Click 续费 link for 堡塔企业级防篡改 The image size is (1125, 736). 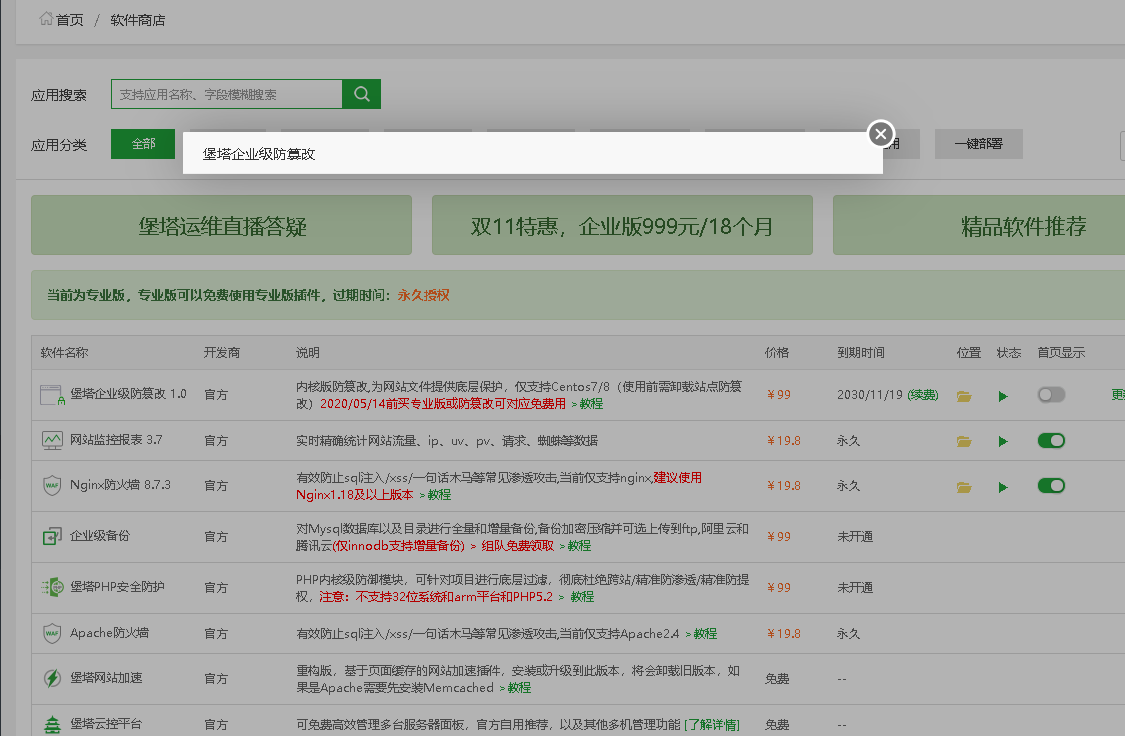(923, 395)
